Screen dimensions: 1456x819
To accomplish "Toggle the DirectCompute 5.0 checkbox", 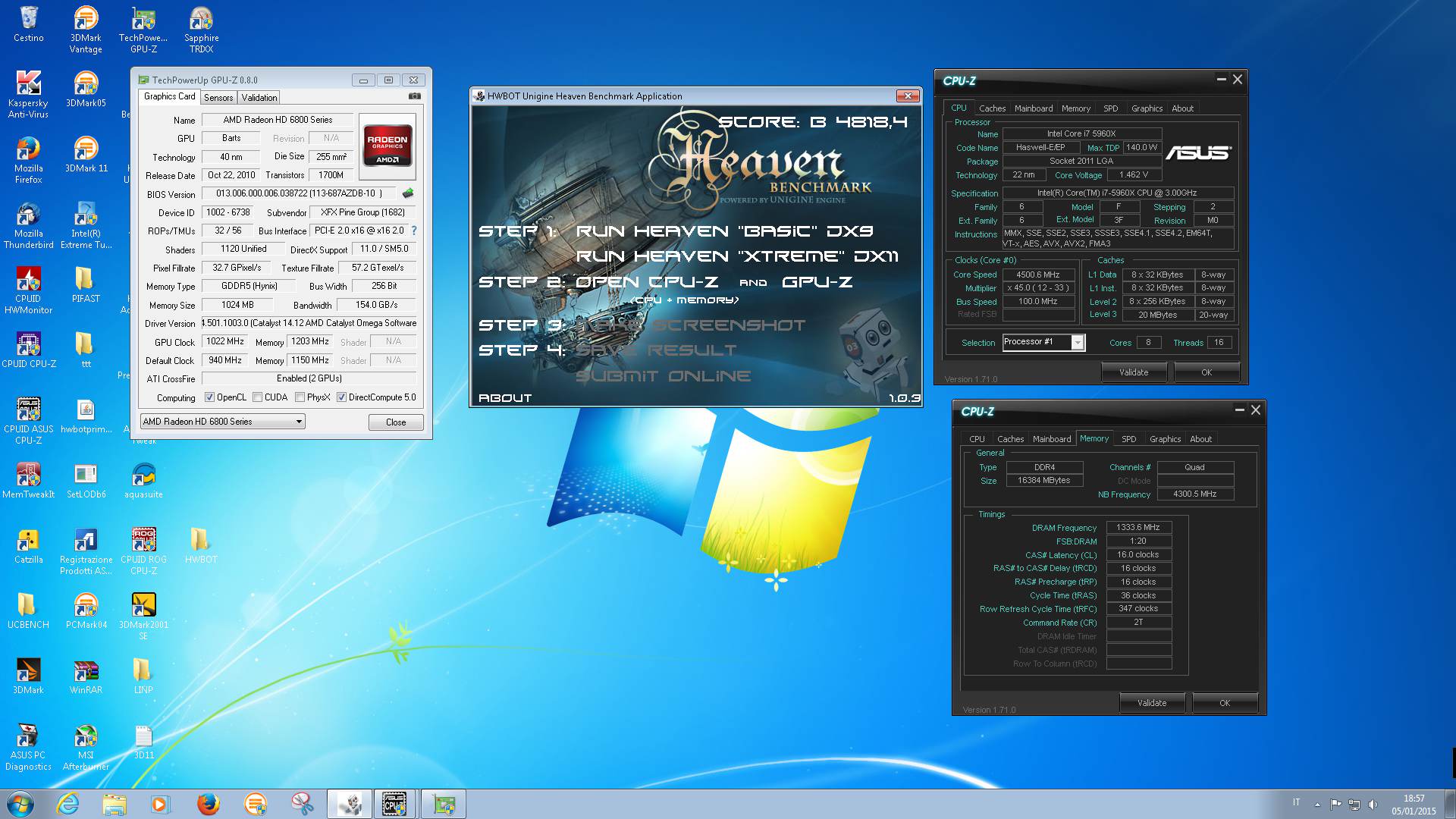I will pos(342,397).
